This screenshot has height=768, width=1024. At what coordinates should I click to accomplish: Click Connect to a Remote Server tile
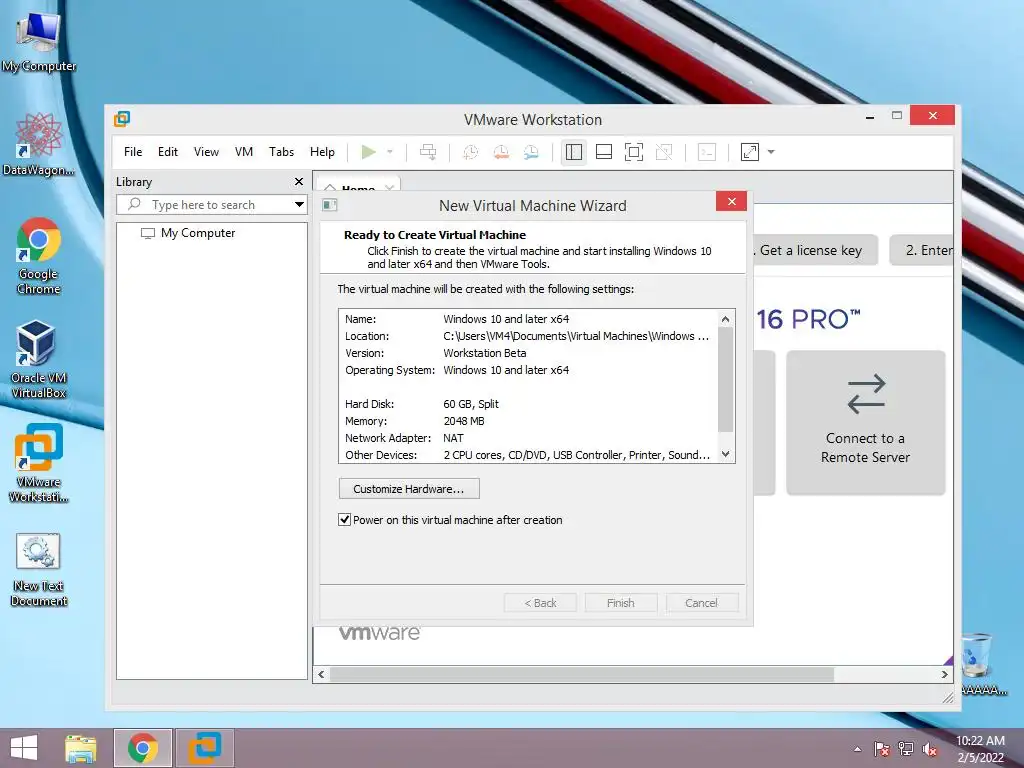pos(865,423)
